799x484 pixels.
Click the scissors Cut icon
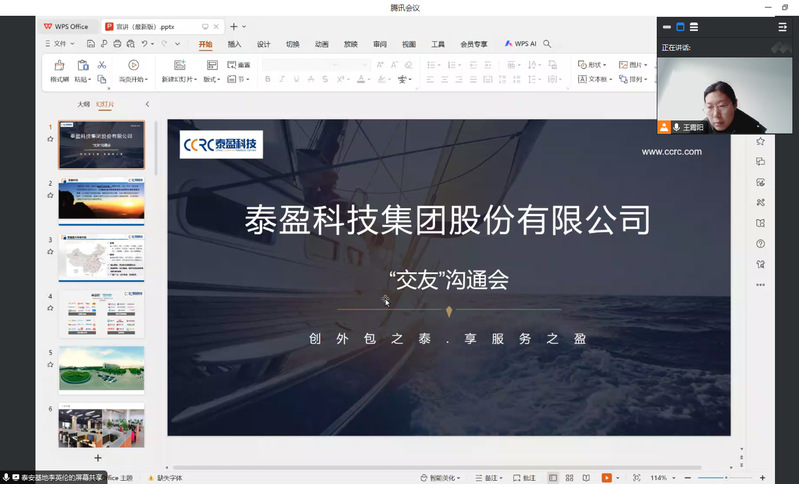point(101,65)
